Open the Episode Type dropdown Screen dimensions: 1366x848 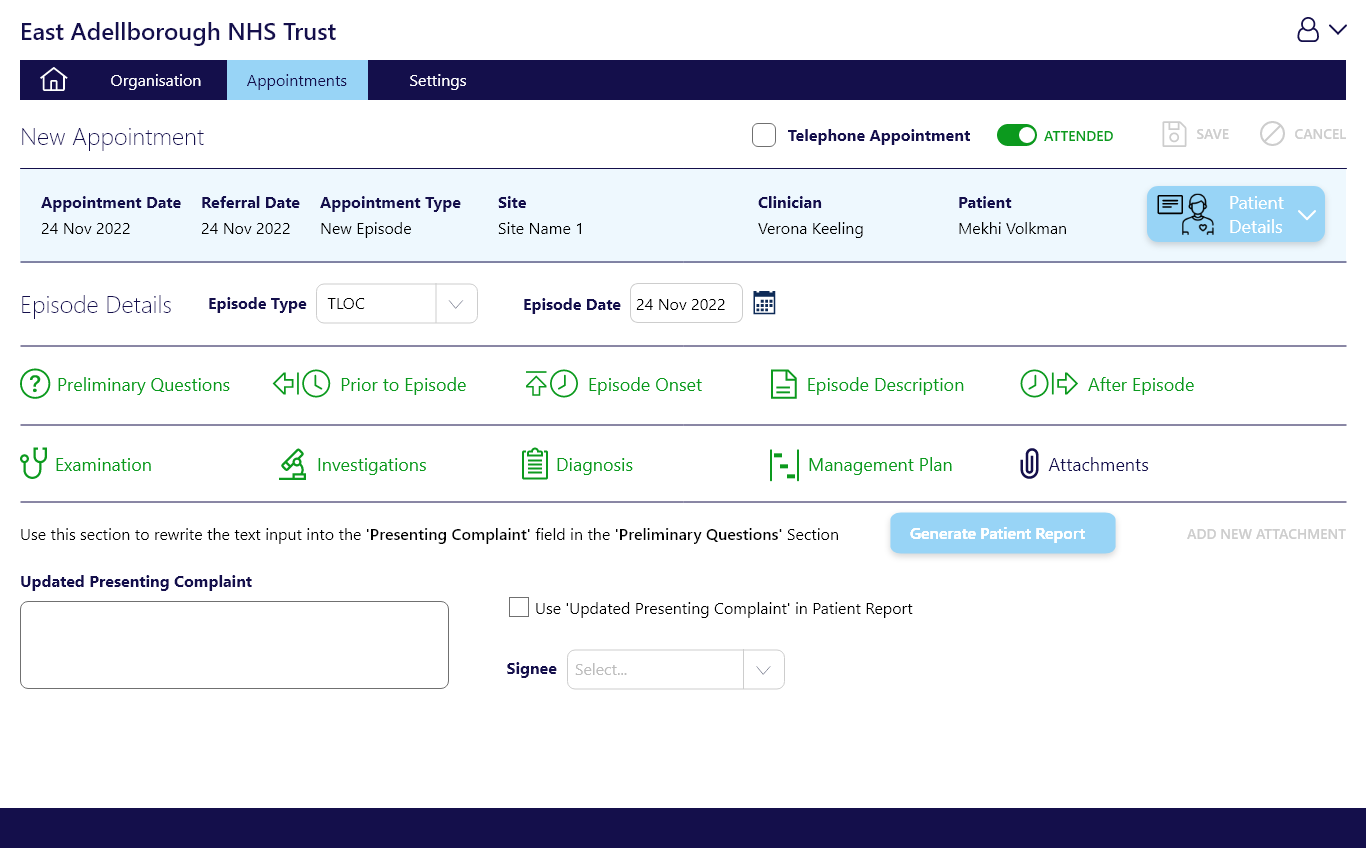[456, 304]
